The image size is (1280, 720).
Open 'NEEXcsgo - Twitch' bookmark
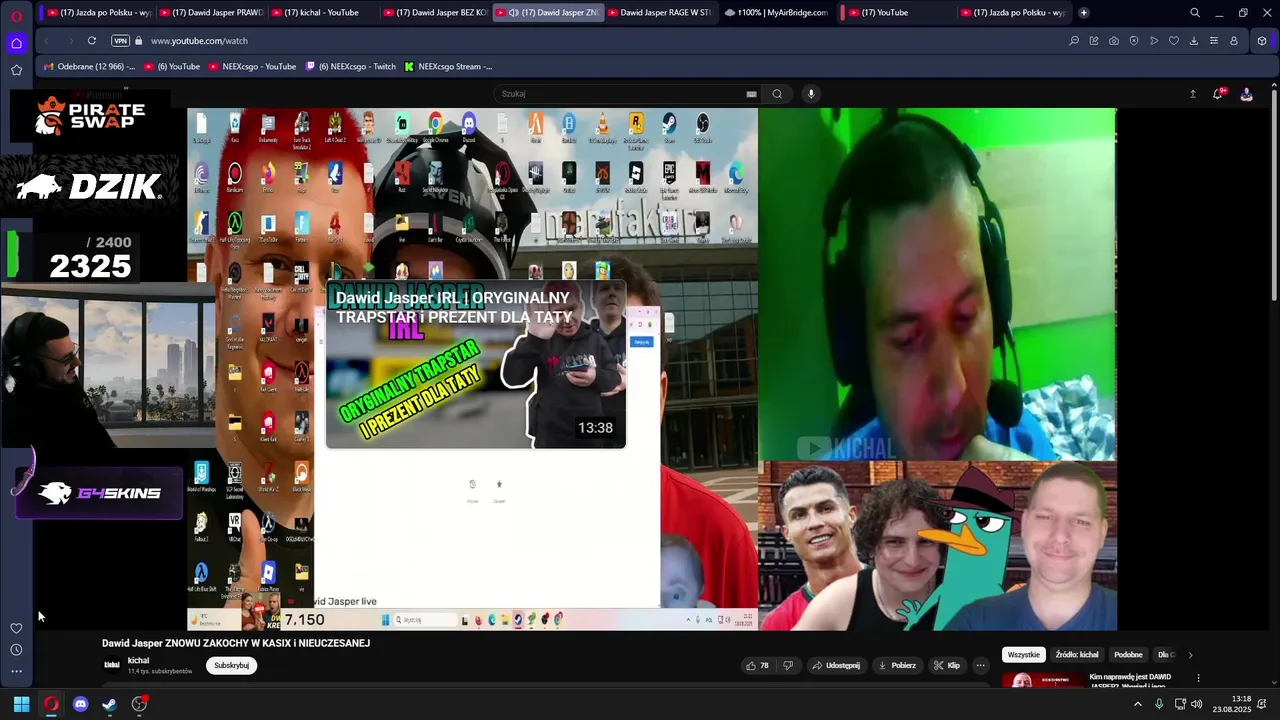(x=351, y=67)
